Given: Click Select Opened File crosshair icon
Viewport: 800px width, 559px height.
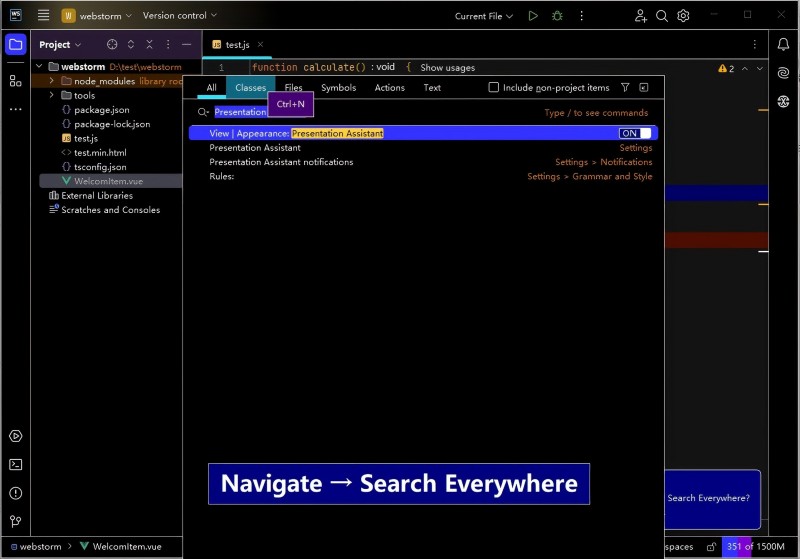Looking at the screenshot, I should [x=112, y=44].
